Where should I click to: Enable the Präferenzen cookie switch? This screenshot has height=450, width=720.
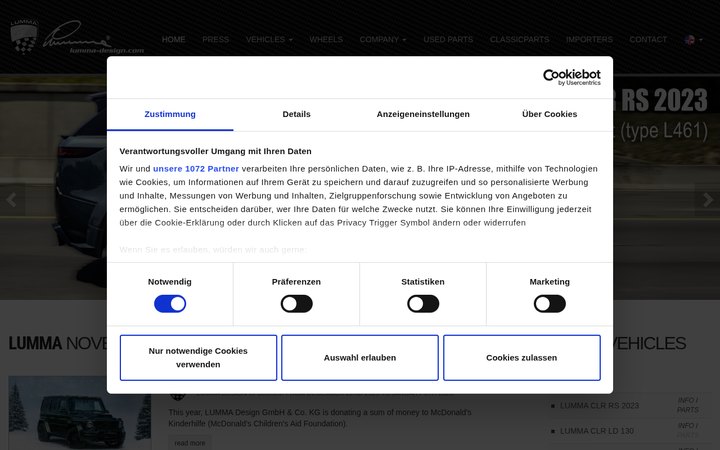pyautogui.click(x=297, y=304)
